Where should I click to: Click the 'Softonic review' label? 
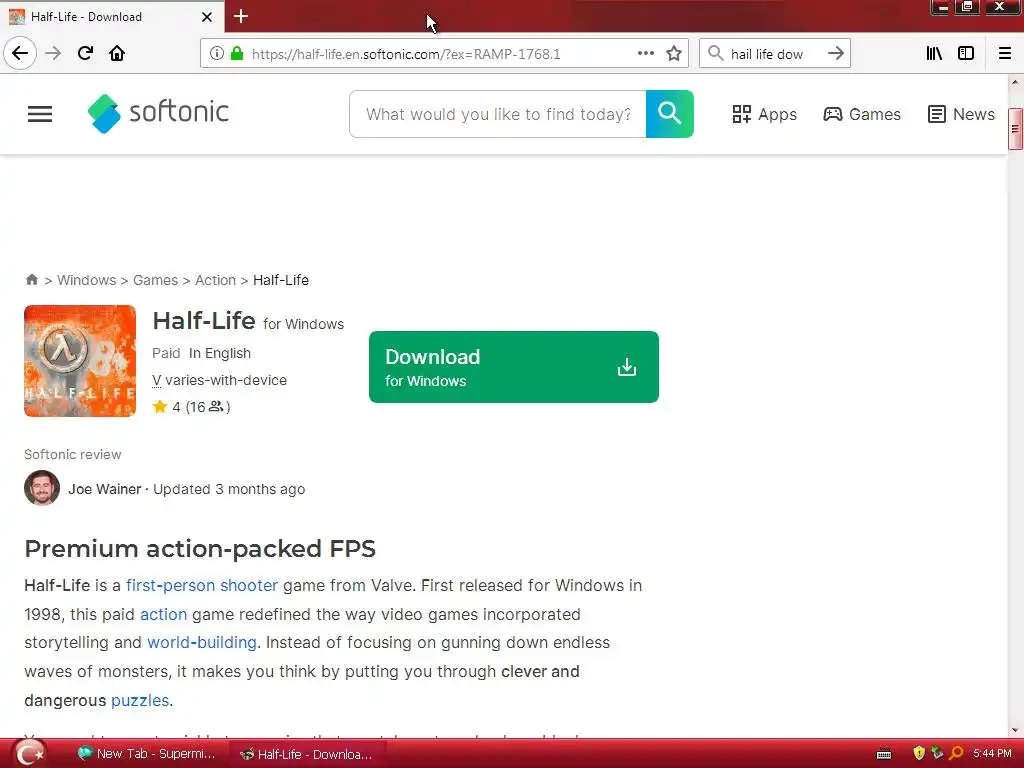pyautogui.click(x=72, y=455)
